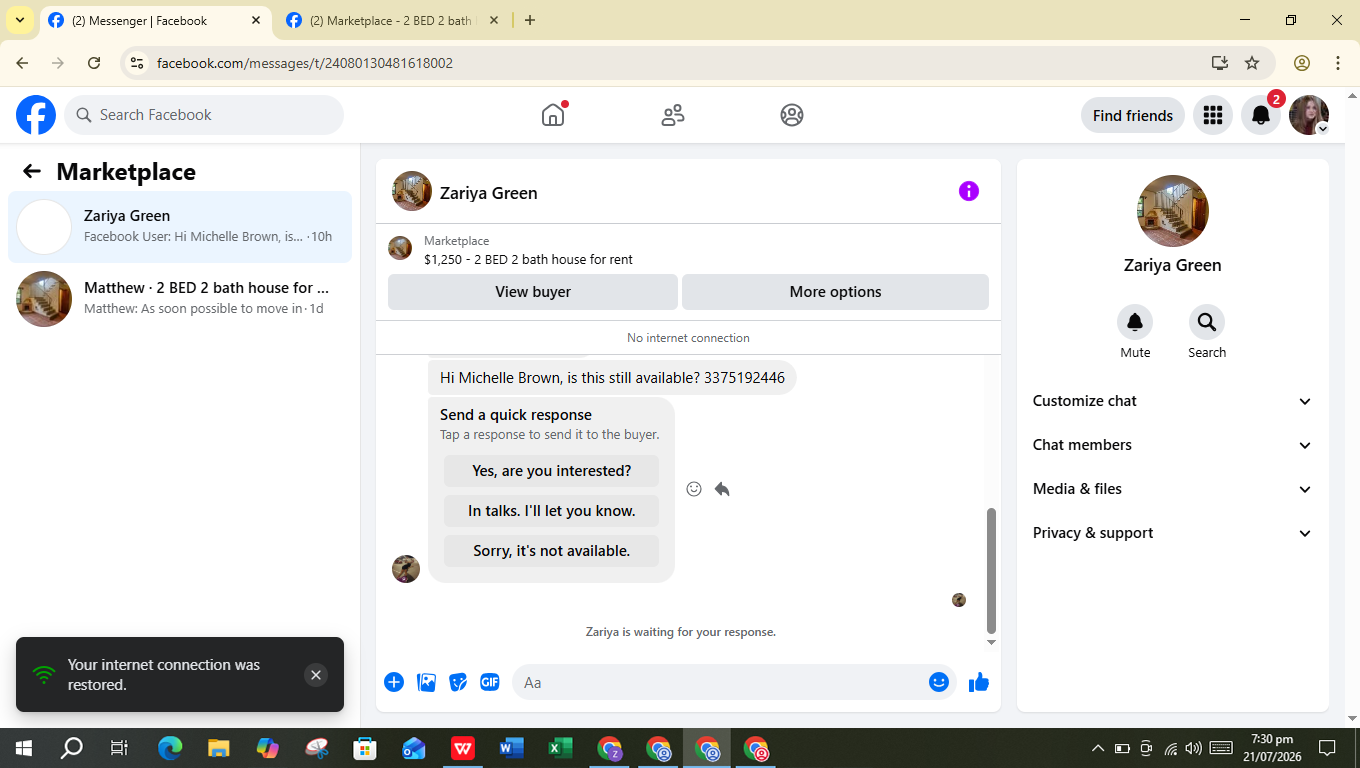
Task: Send the "Sorry, it's not available." response
Action: coord(551,551)
